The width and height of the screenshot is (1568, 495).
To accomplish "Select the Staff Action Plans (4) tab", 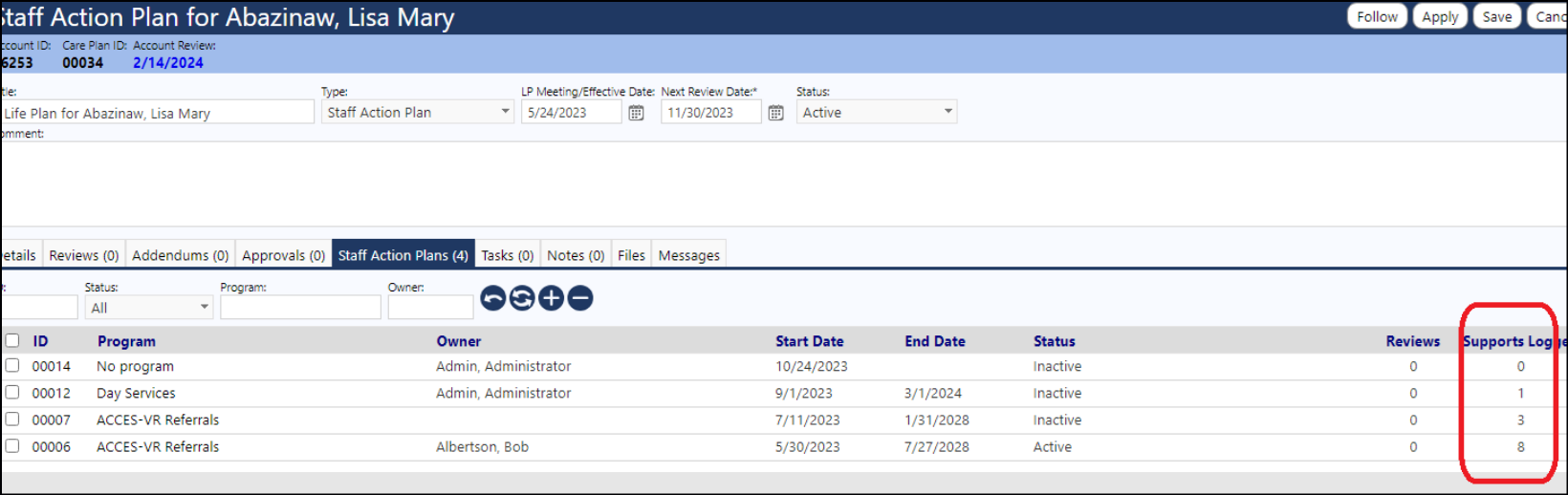I will [403, 255].
